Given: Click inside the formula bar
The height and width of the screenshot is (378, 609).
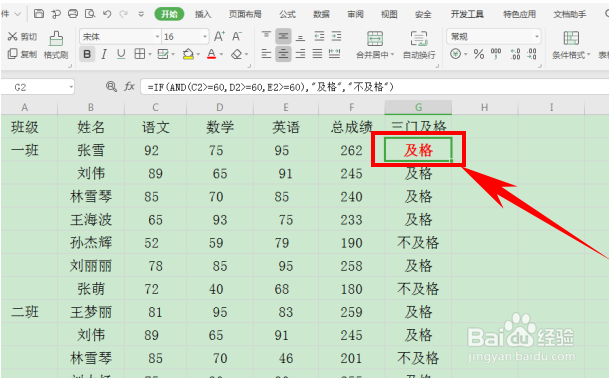Looking at the screenshot, I should click(x=374, y=87).
